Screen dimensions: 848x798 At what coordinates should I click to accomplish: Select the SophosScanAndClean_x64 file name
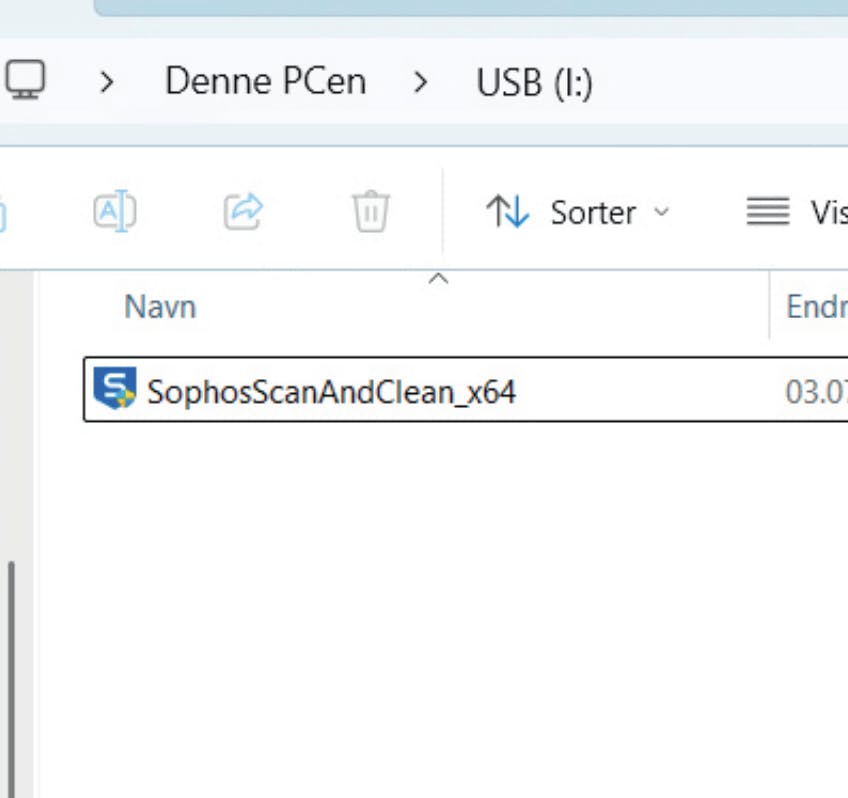(x=331, y=392)
